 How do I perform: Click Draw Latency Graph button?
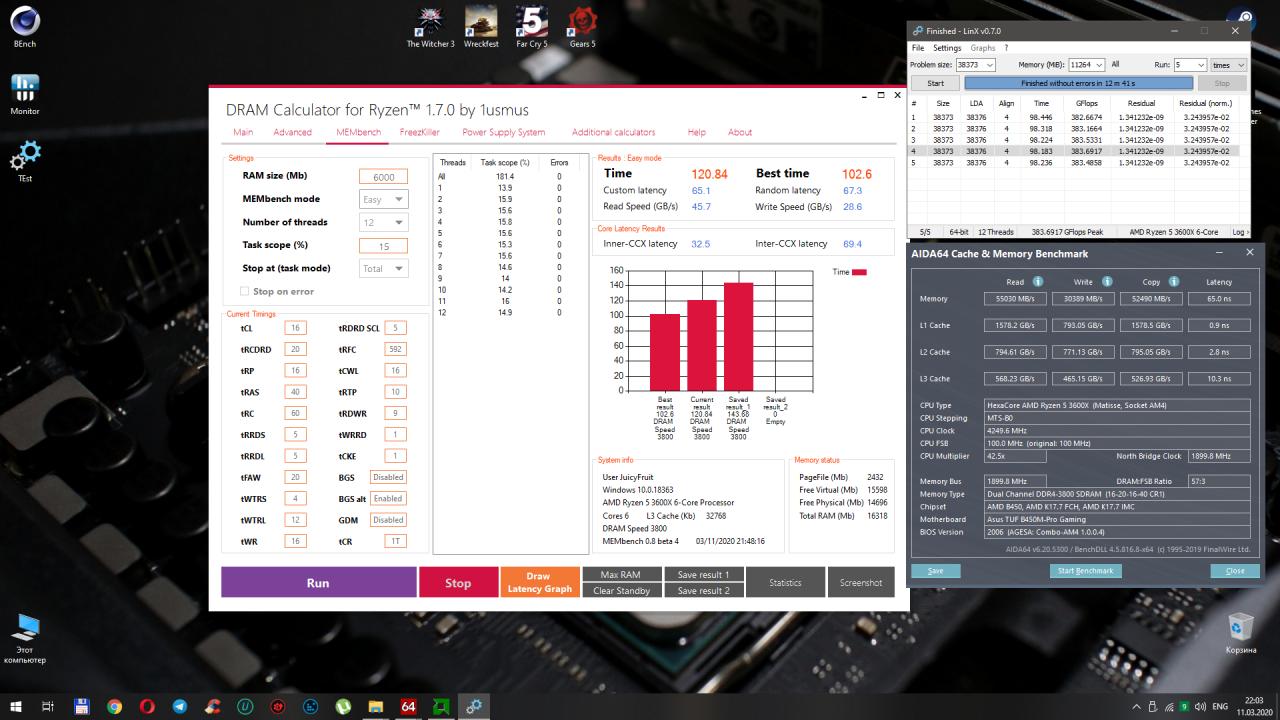[540, 583]
